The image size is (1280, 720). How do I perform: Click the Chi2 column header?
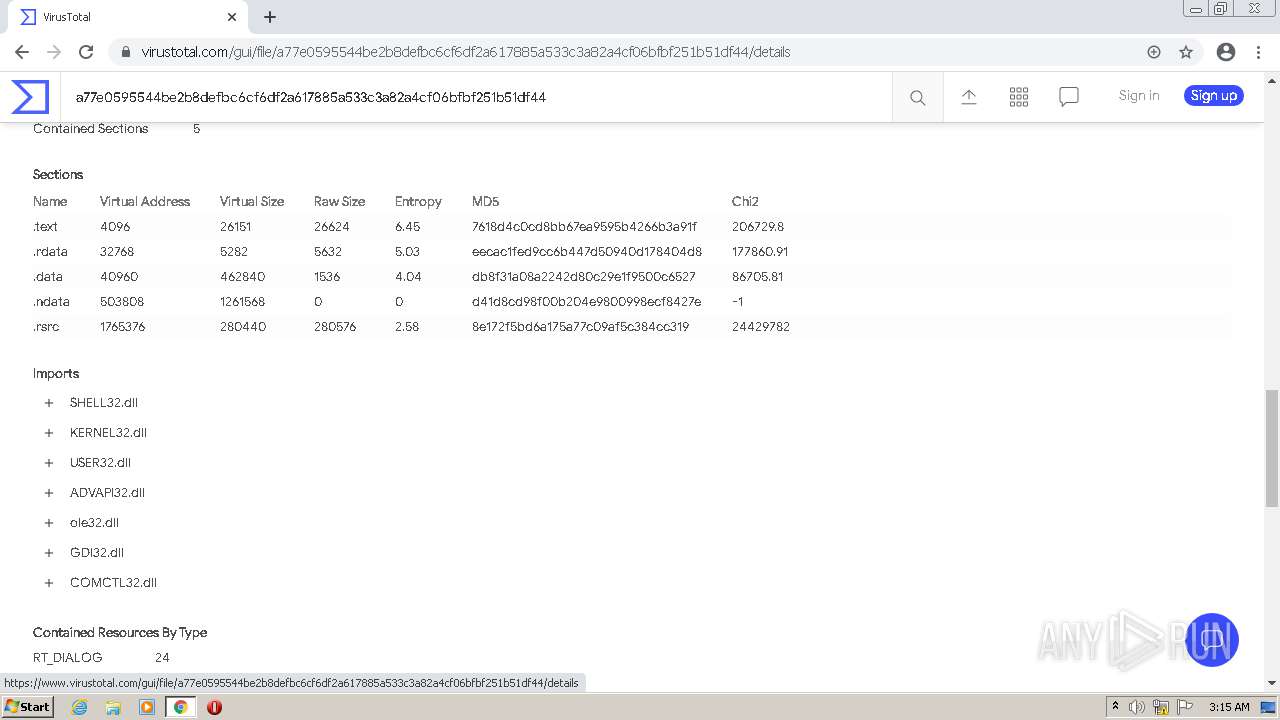point(745,201)
